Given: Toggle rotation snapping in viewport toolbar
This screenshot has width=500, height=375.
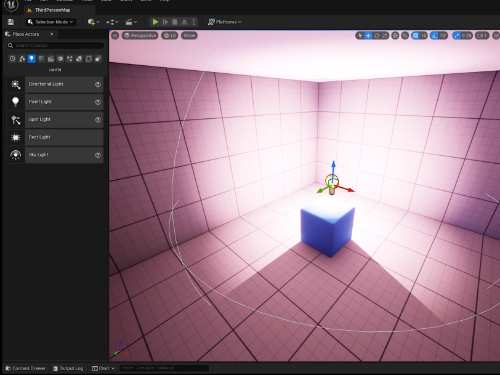Looking at the screenshot, I should 439,35.
